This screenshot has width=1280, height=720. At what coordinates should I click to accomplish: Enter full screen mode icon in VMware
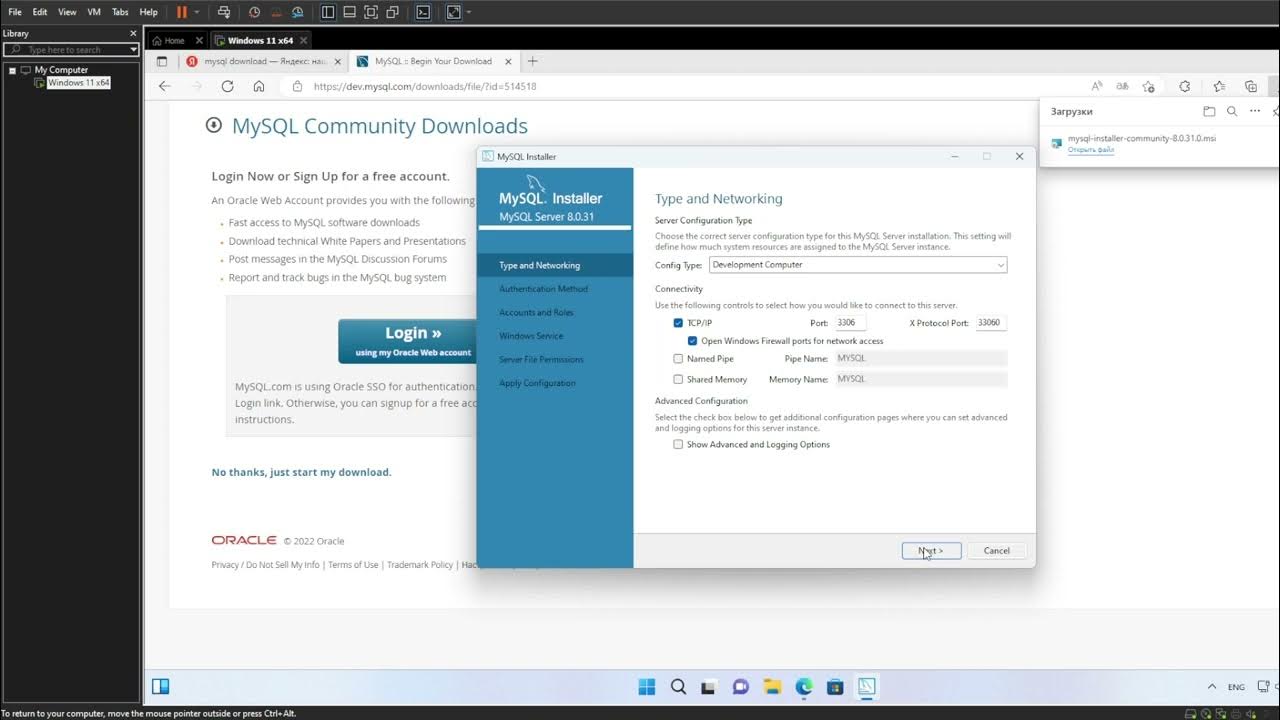tap(371, 12)
